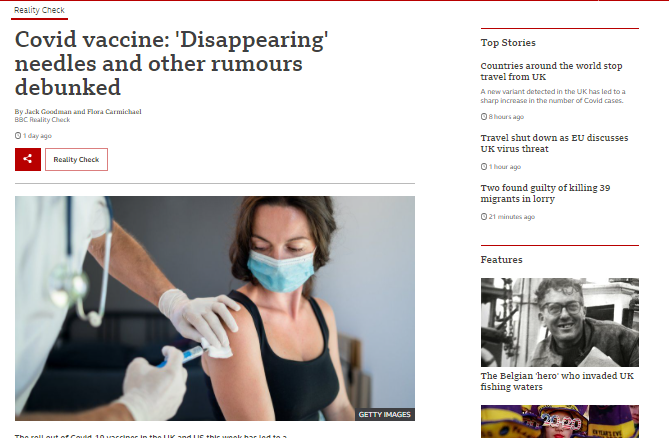Open 'Countries around the world stop travel' story
The height and width of the screenshot is (438, 669).
[551, 71]
